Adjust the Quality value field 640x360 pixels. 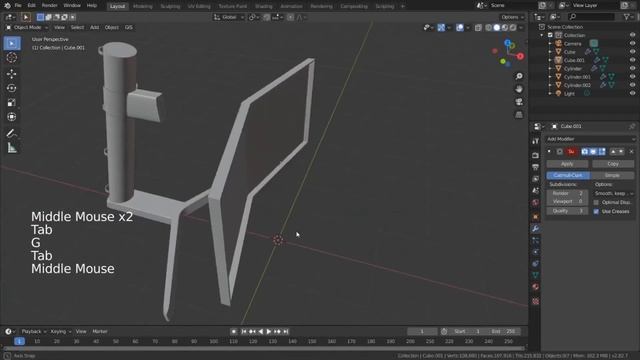567,211
